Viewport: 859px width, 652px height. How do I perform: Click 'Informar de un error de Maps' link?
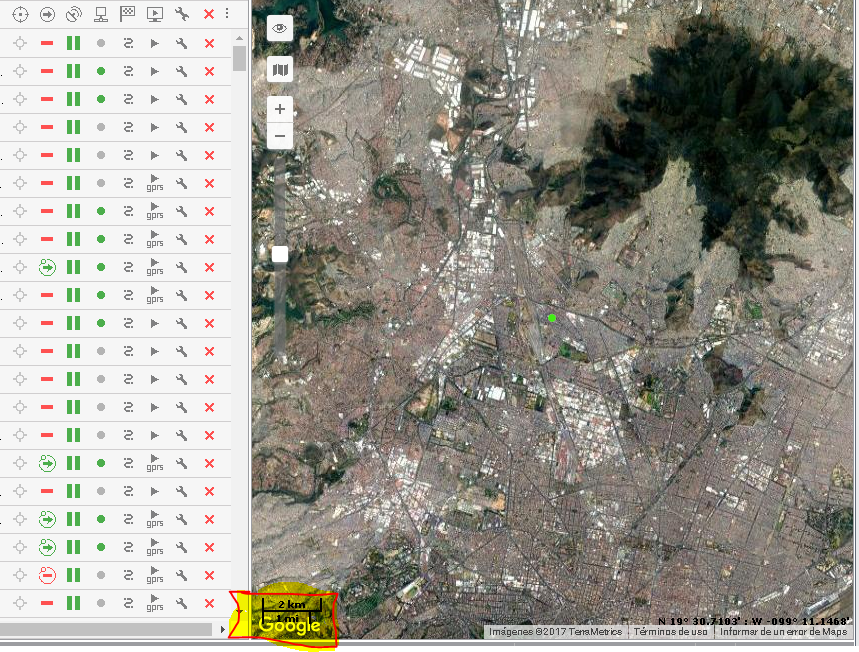coord(783,631)
